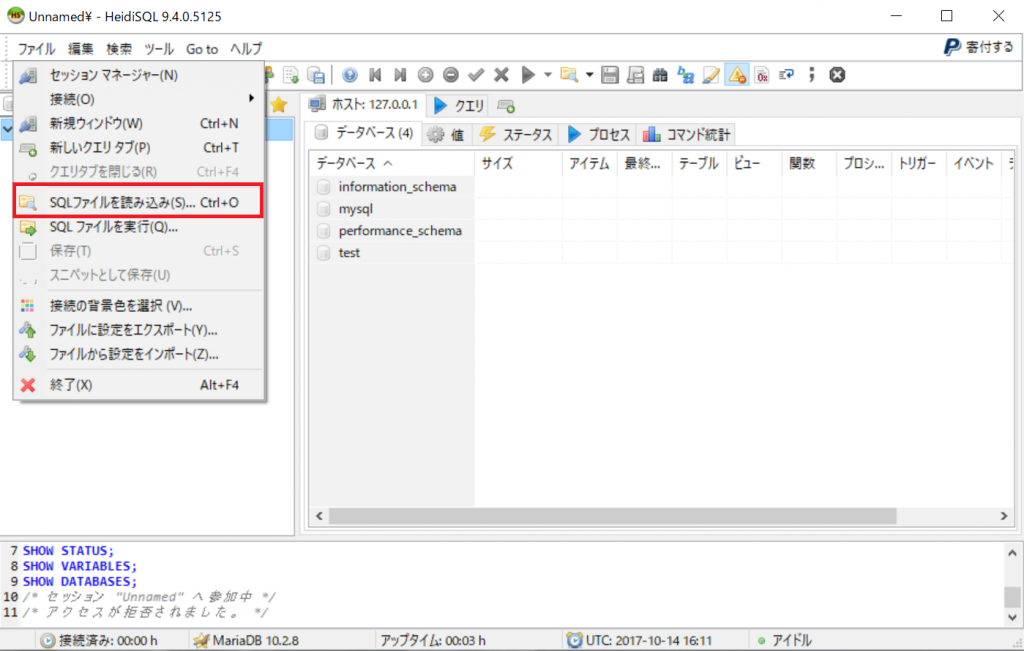Open run query dropdown arrow
This screenshot has width=1024, height=651.
(x=547, y=75)
